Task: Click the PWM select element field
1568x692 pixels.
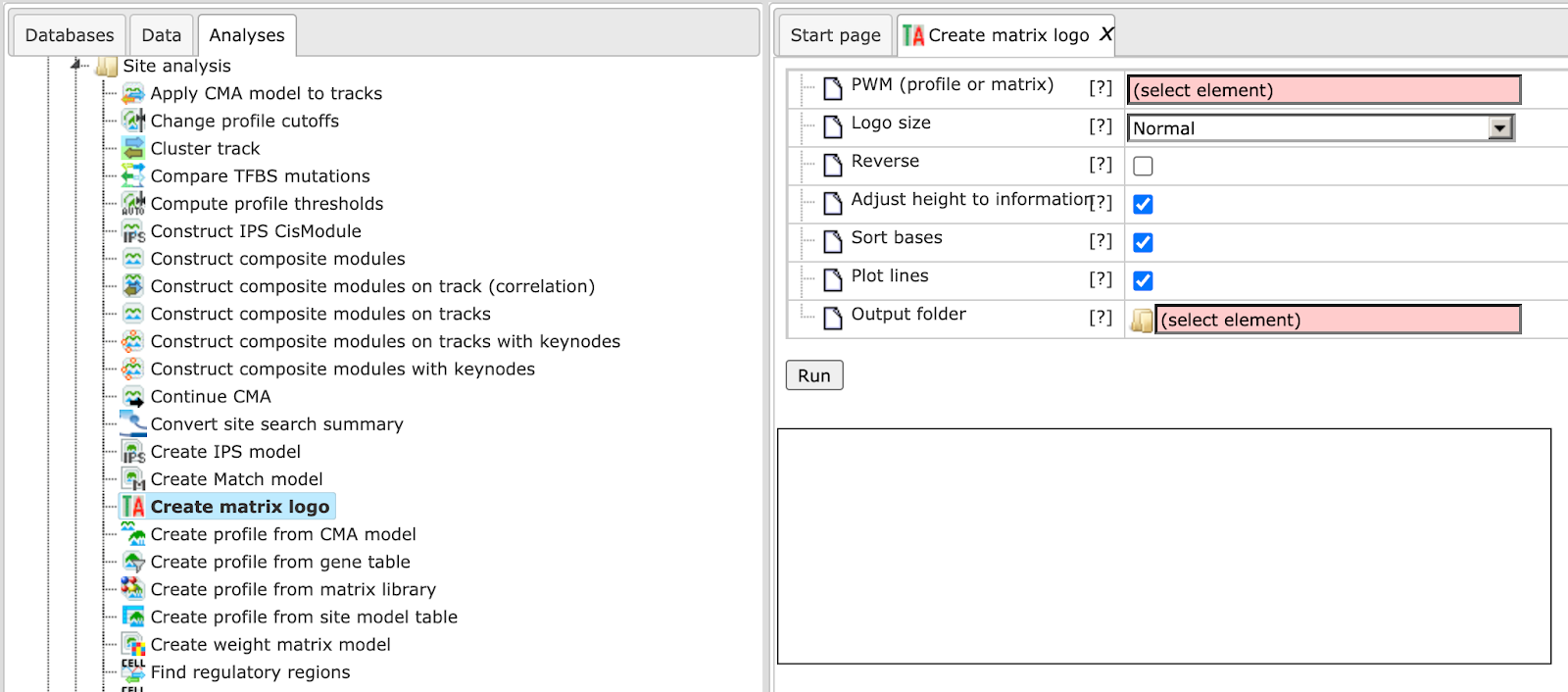Action: click(1324, 90)
